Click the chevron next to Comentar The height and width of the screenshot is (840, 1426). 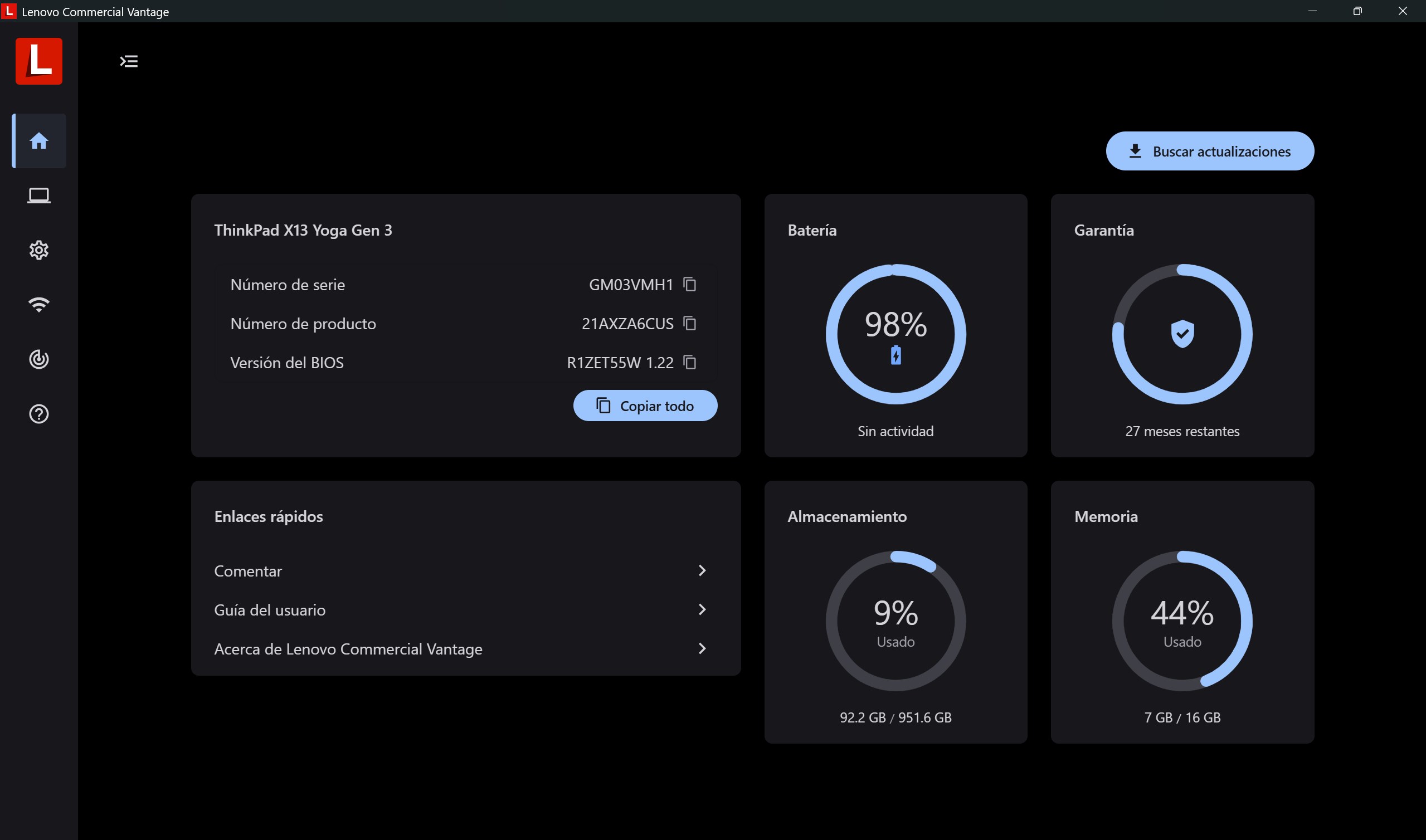click(x=702, y=570)
